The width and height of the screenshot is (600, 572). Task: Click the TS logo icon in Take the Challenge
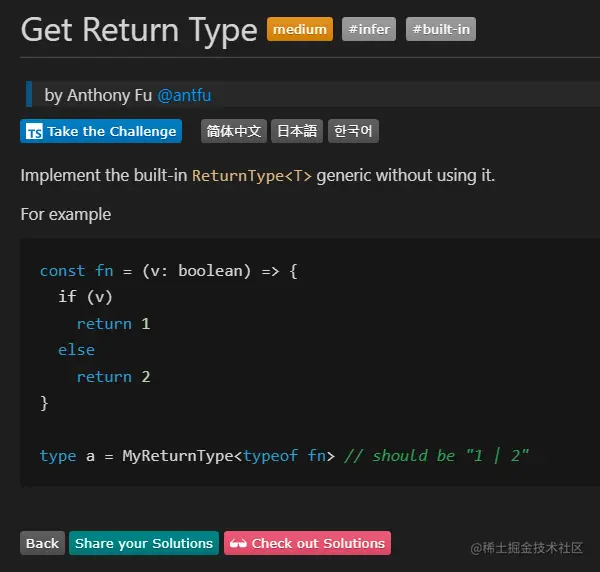(x=34, y=132)
